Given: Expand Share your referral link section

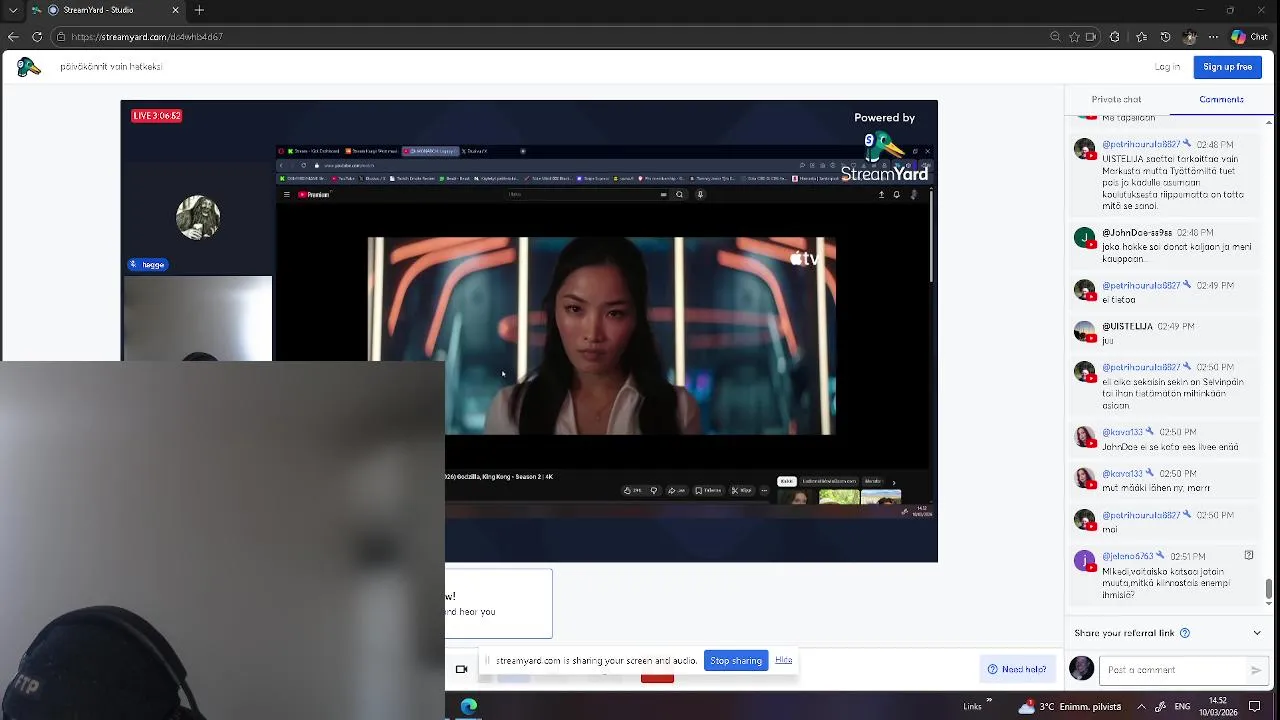Looking at the screenshot, I should 1257,633.
